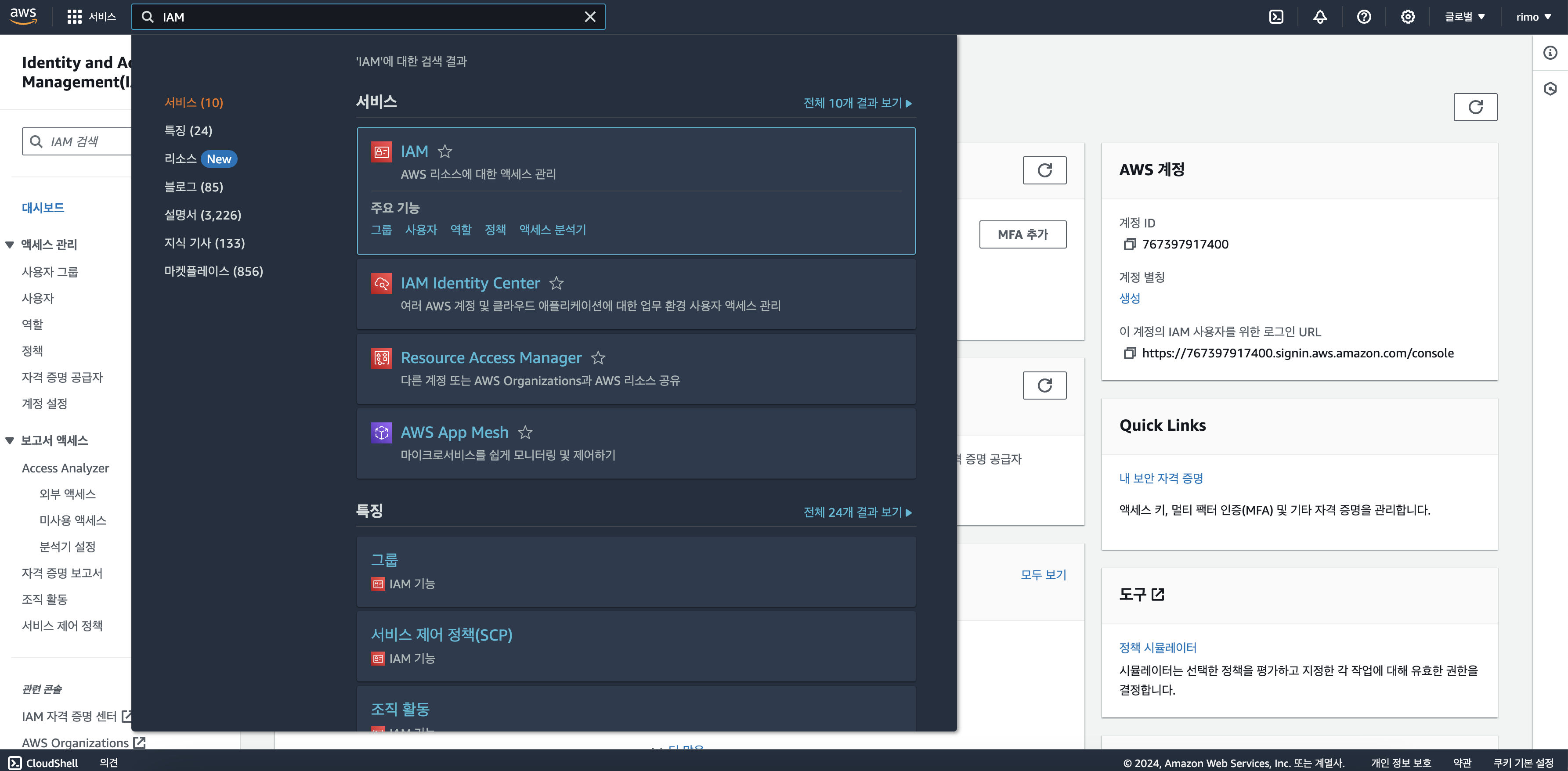Open CloudShell icon in top navigation bar
This screenshot has width=1568, height=771.
1276,17
